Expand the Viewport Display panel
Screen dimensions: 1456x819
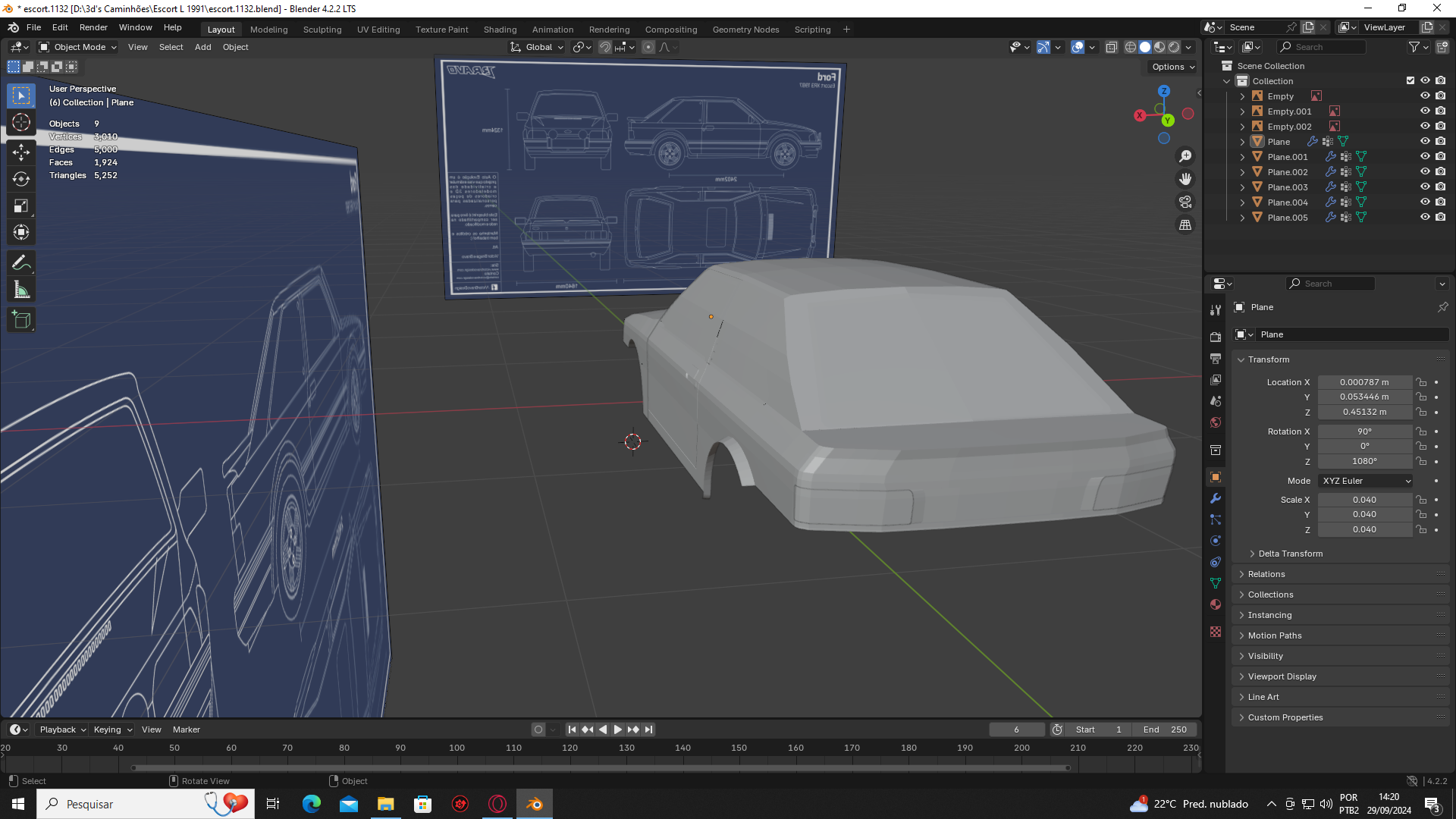[x=1282, y=676]
